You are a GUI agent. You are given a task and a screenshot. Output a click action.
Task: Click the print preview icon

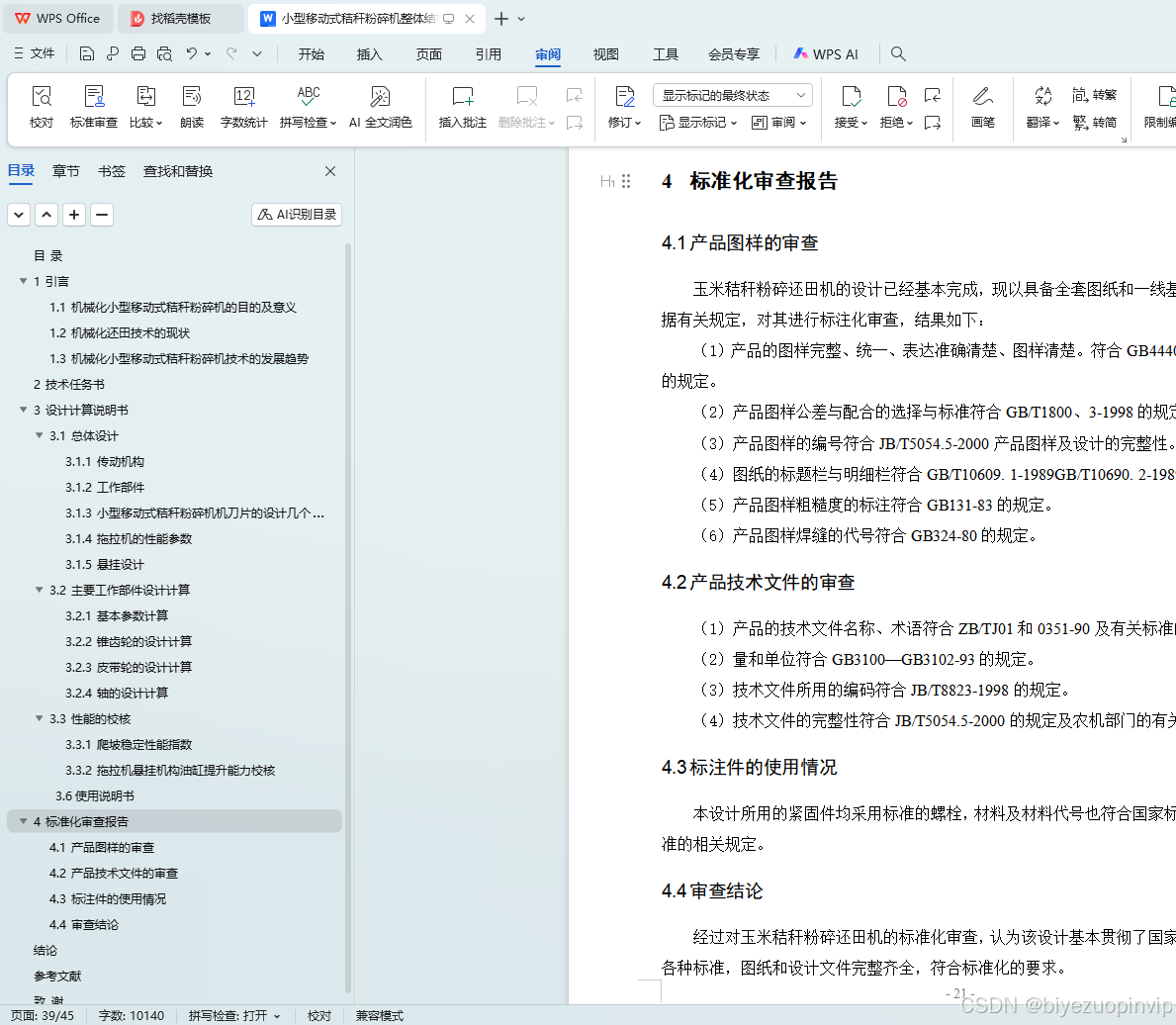164,54
